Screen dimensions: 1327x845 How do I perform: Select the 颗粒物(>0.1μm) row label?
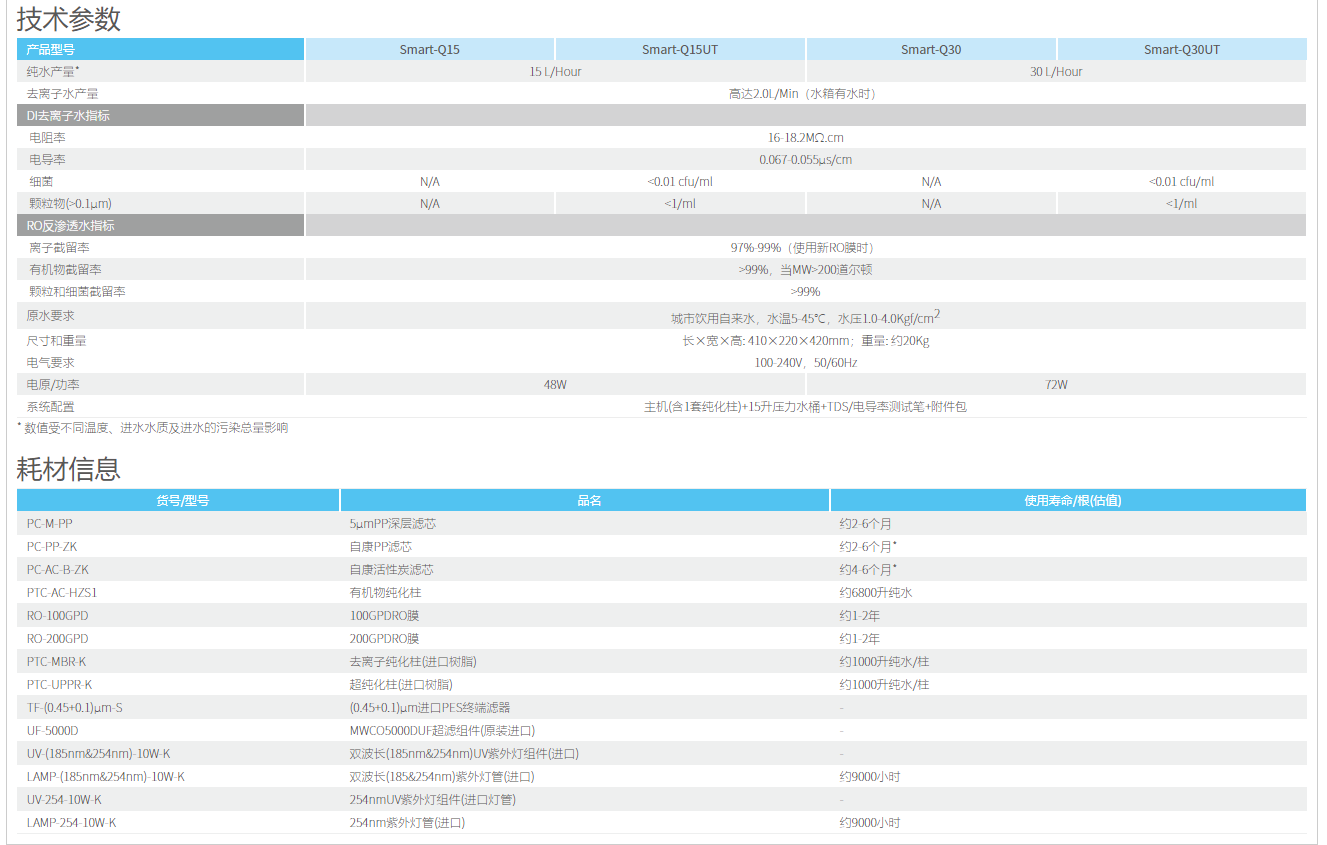click(70, 204)
